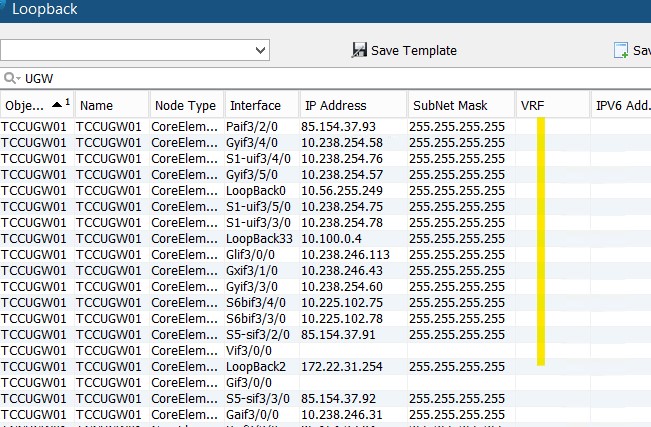Viewport: 651px width, 427px height.
Task: Select the LoopBack0 interface row
Action: click(x=256, y=190)
